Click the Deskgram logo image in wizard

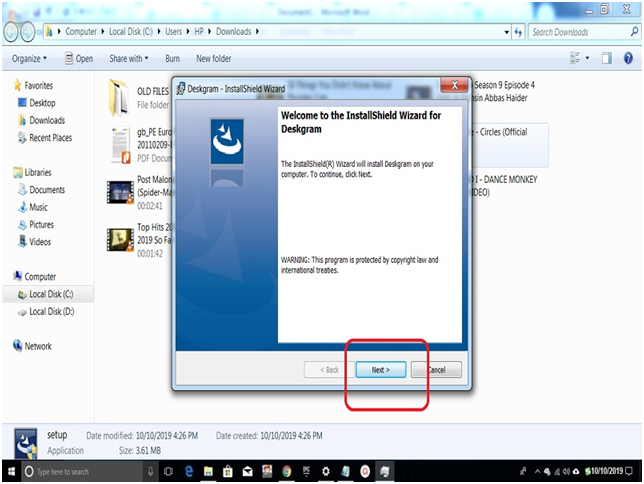click(227, 141)
